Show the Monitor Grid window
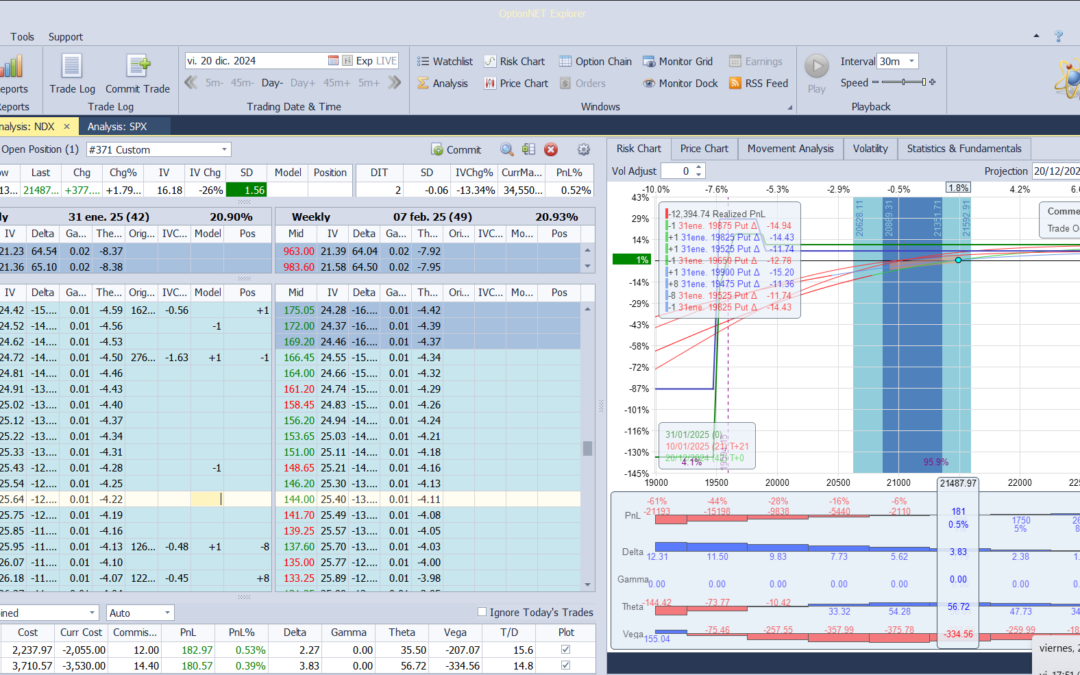 click(x=677, y=61)
